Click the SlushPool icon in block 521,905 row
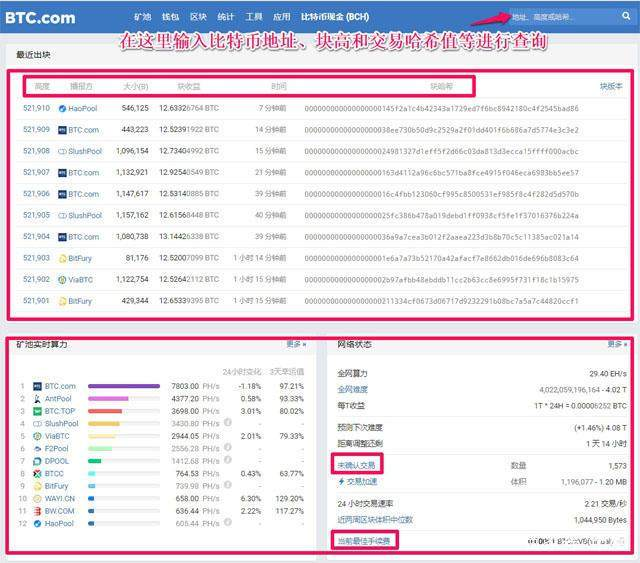 tap(62, 216)
